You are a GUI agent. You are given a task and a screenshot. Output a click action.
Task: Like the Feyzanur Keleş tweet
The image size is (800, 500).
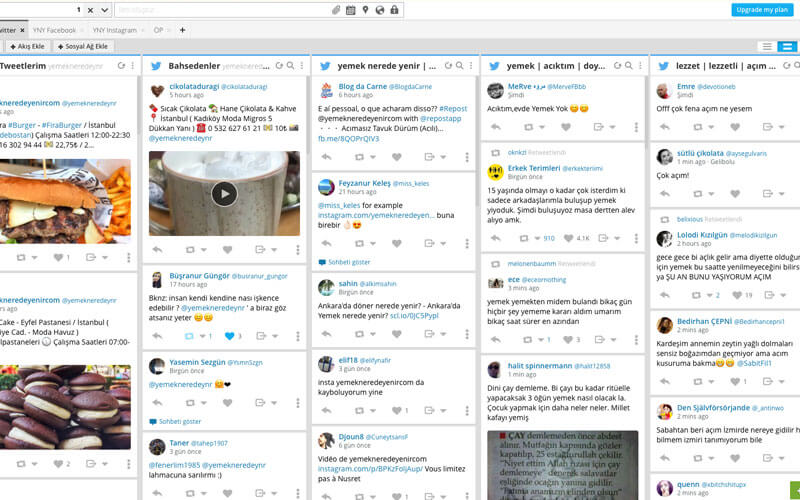click(x=396, y=242)
